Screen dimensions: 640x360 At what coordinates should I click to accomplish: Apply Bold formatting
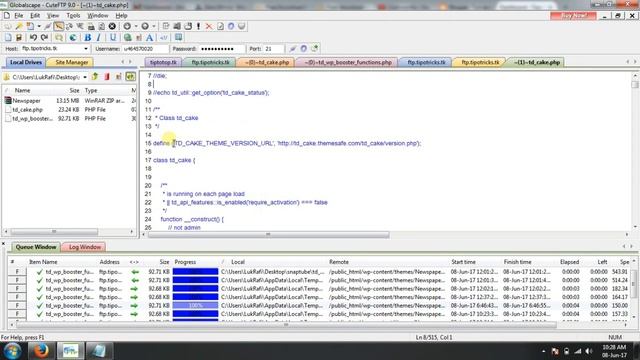point(87,38)
